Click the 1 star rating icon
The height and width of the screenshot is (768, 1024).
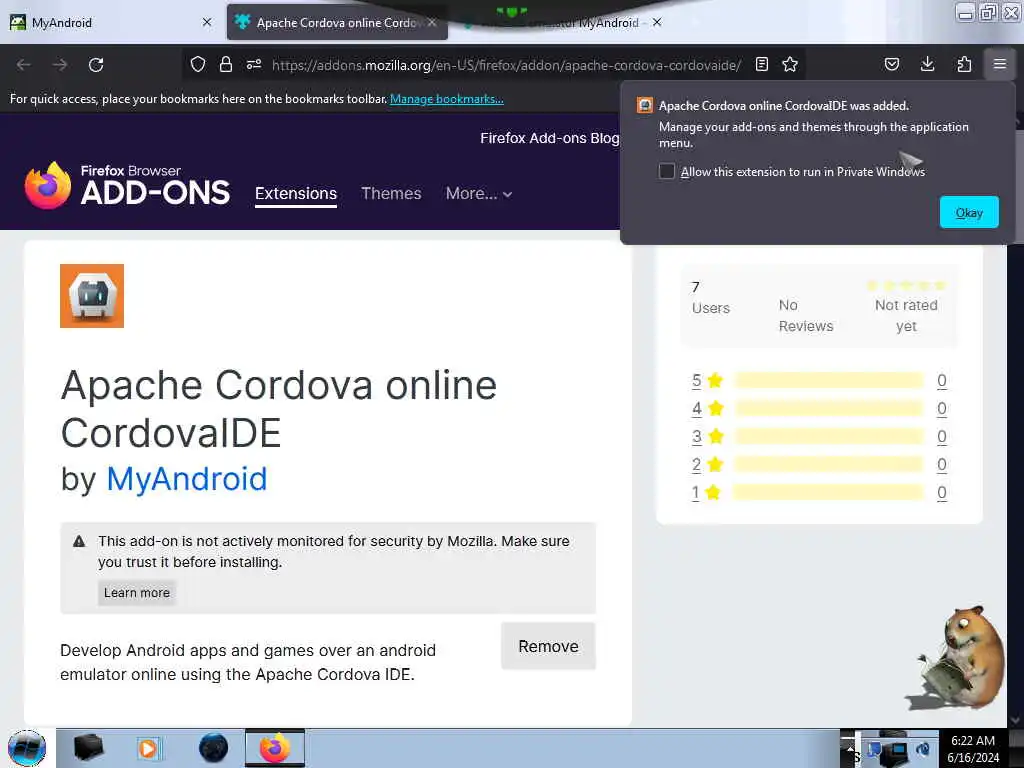click(x=713, y=492)
